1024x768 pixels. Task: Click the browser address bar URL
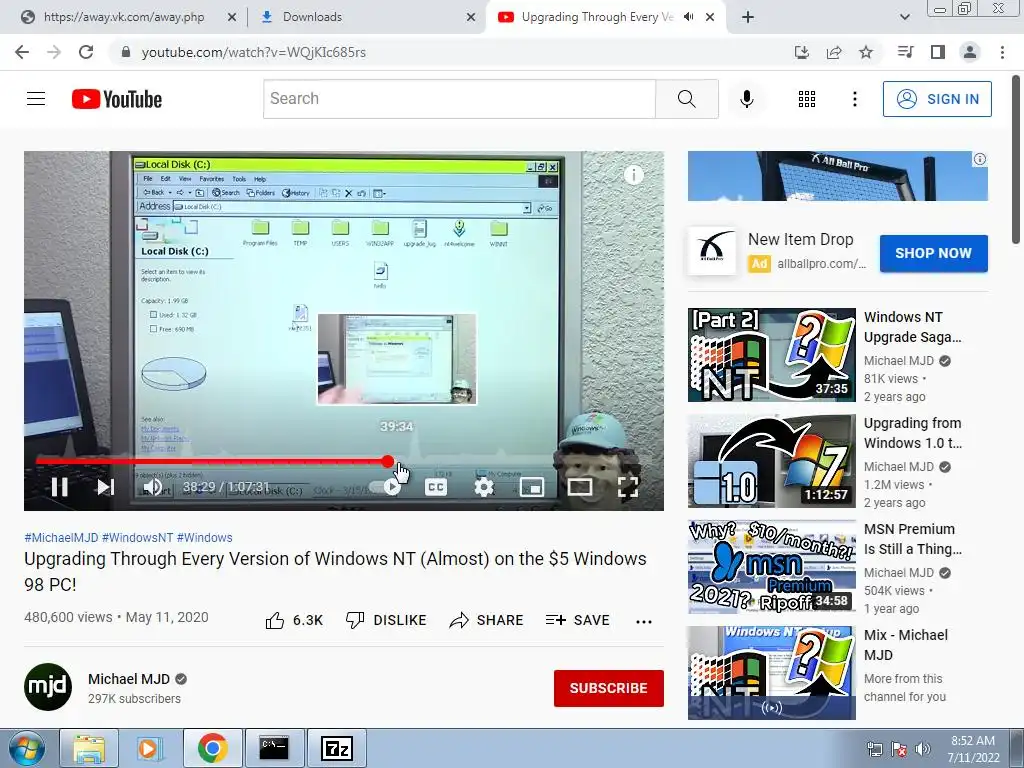253,52
